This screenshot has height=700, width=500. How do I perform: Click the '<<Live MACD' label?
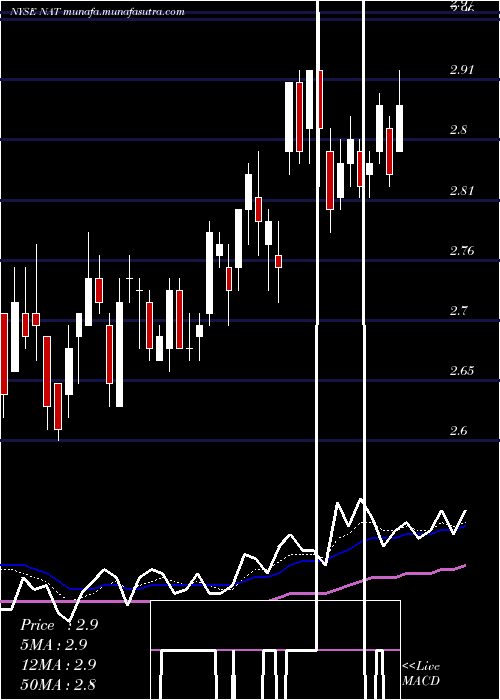pyautogui.click(x=421, y=673)
